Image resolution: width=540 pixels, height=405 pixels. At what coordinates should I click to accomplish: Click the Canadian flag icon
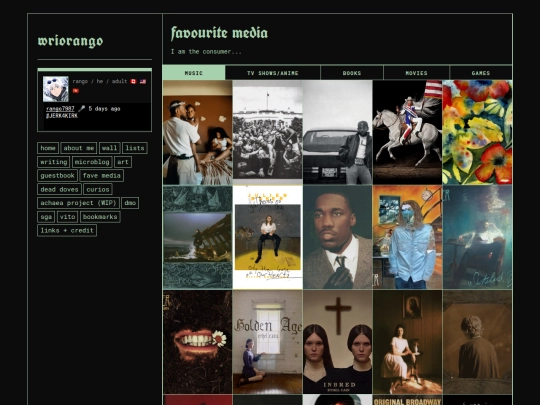click(x=134, y=82)
